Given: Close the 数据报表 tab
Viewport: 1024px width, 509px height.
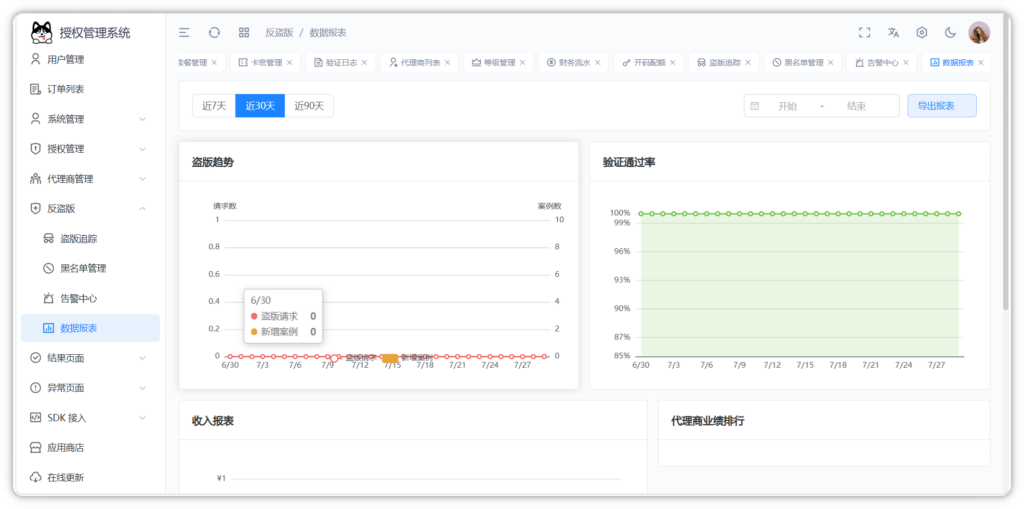Looking at the screenshot, I should 981,63.
